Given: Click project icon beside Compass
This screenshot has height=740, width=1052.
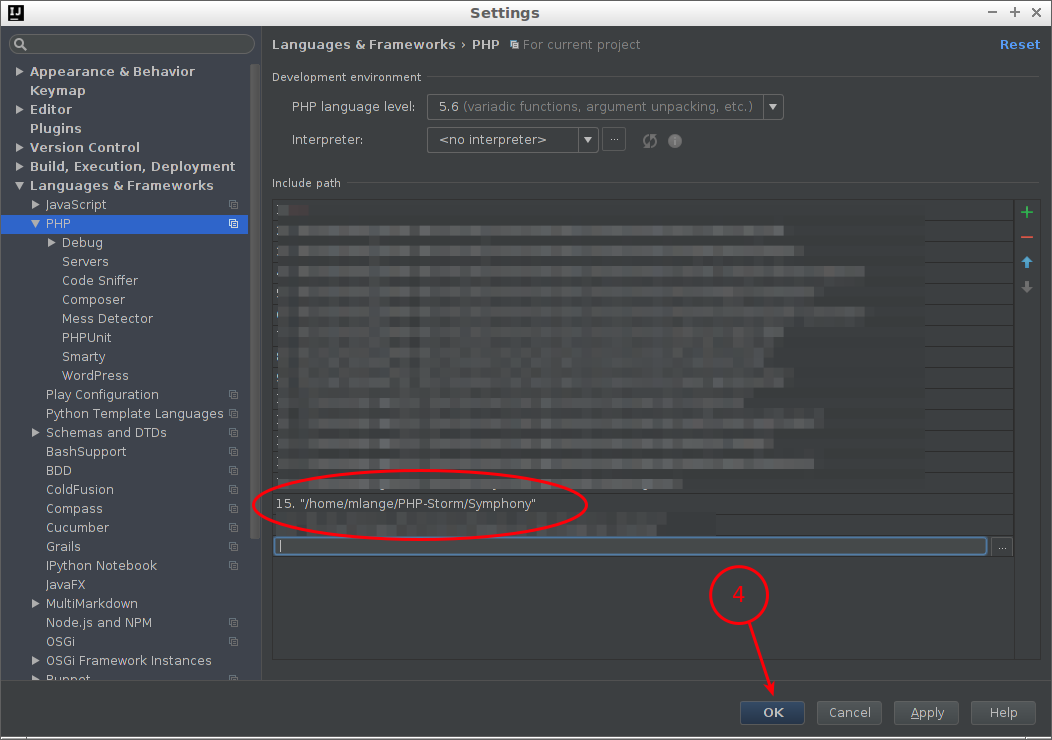Looking at the screenshot, I should tap(233, 509).
